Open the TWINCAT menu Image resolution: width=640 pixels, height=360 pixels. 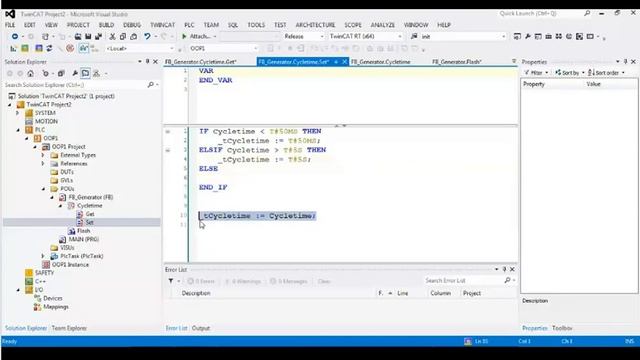tap(162, 25)
